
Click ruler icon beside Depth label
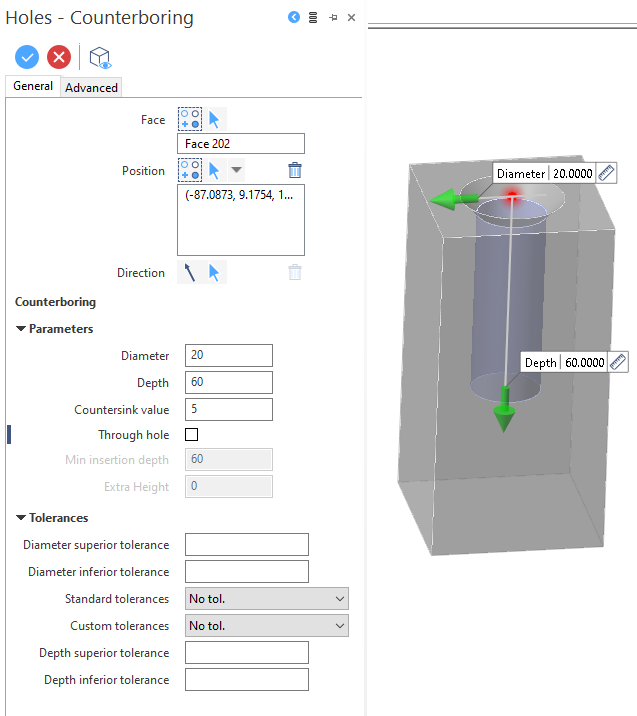click(618, 362)
